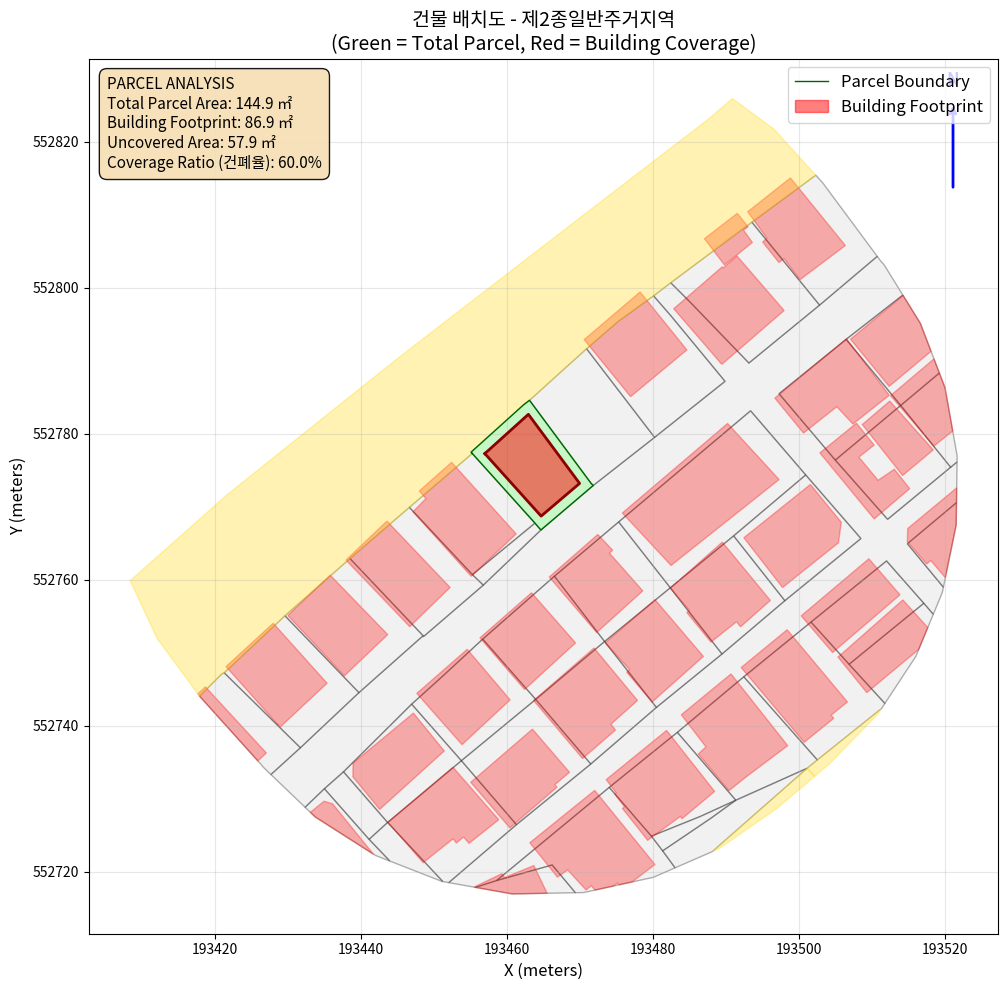1008x990 pixels.
Task: Click the blue north arrow indicator
Action: point(953,140)
